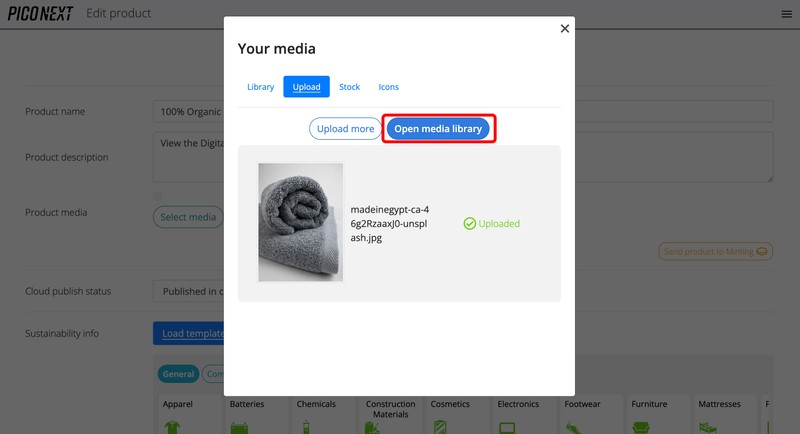
Task: Select the Footwear category icon
Action: point(574,425)
